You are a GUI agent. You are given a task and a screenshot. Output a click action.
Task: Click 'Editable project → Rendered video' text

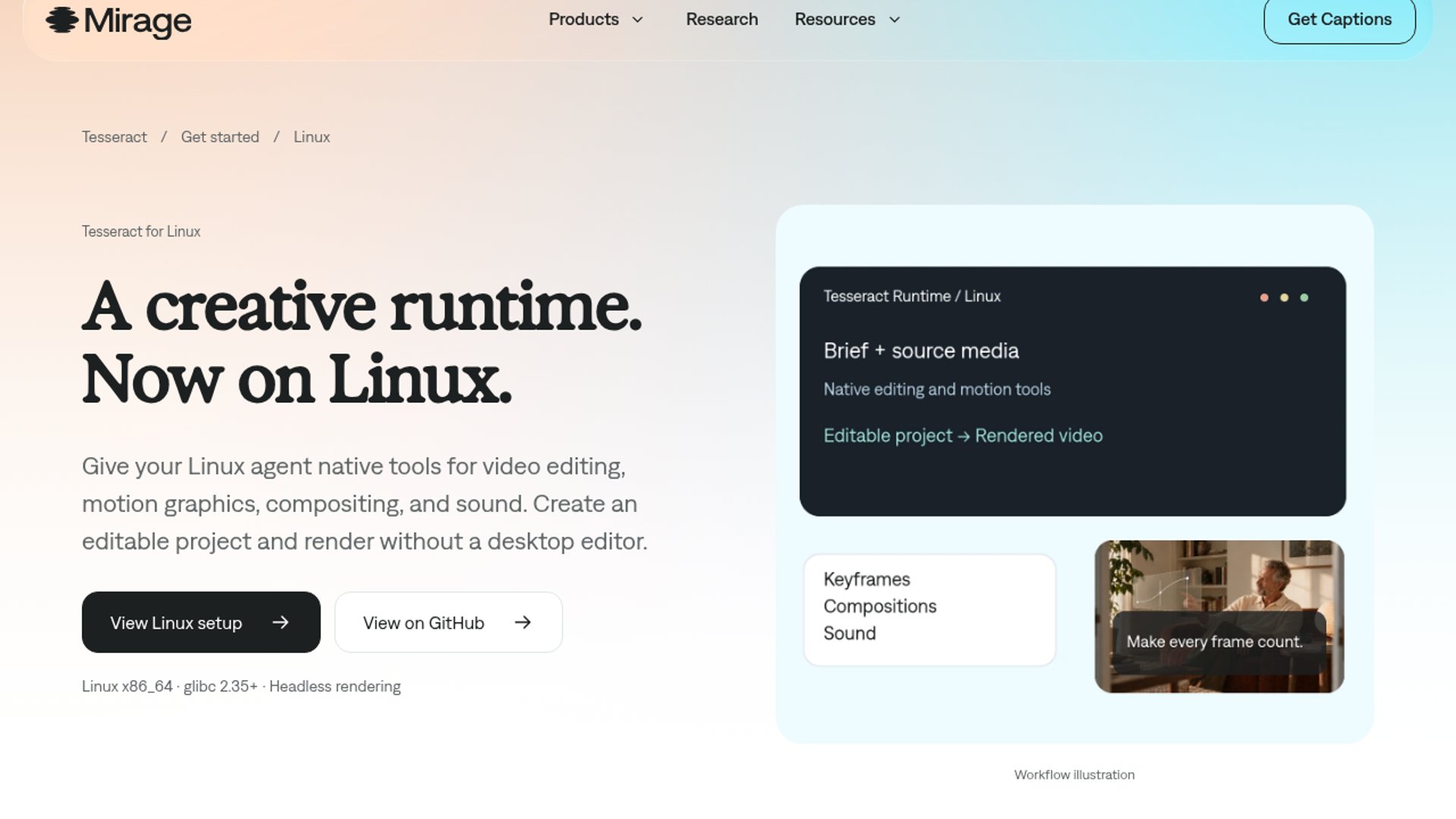point(963,436)
